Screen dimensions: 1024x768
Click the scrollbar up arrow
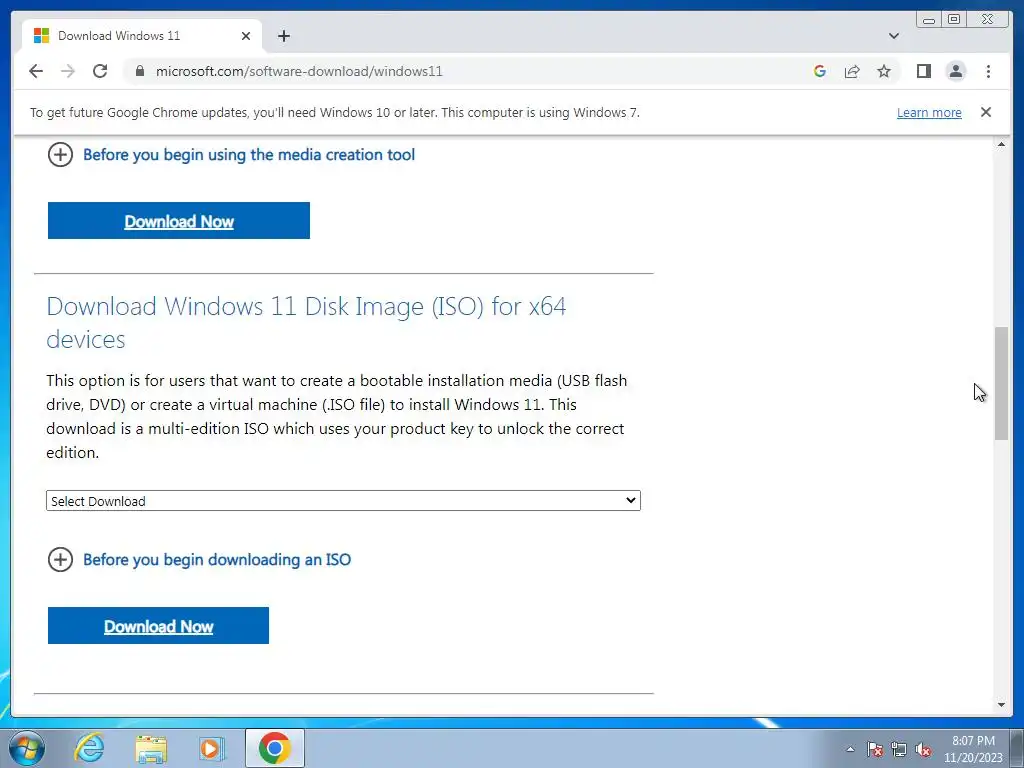[x=1001, y=144]
